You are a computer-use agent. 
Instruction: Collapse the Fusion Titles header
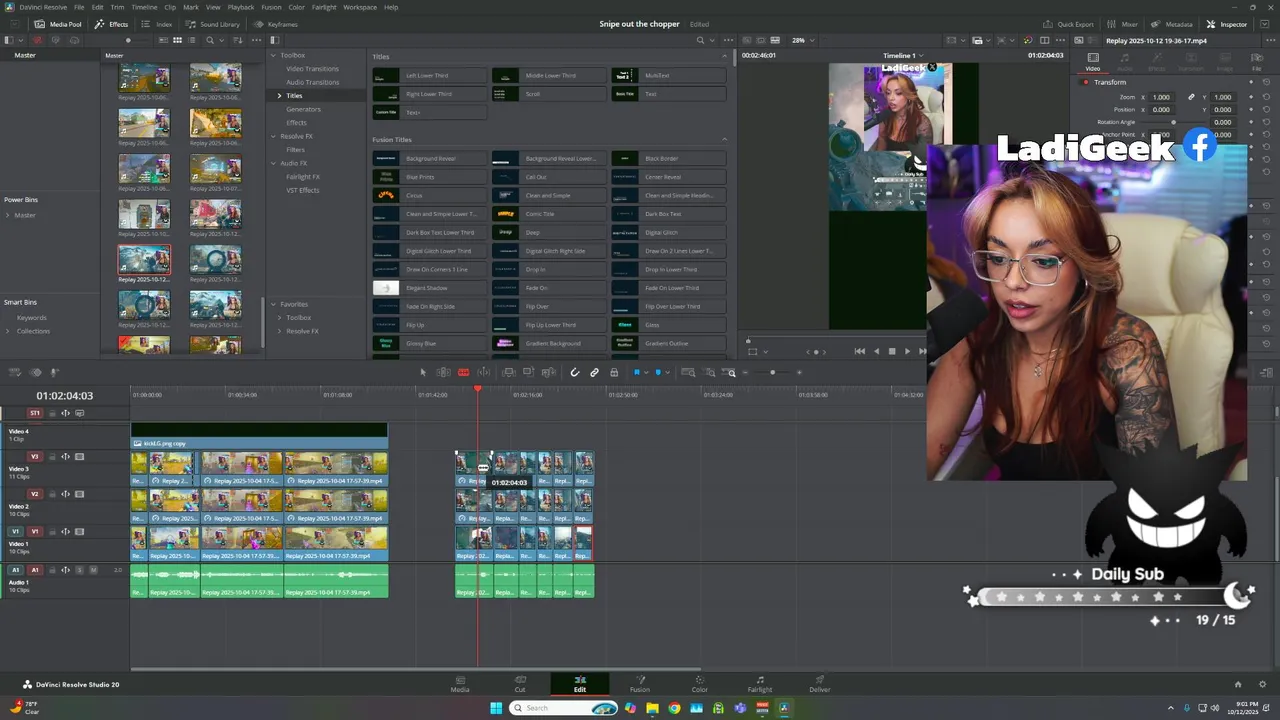[x=724, y=139]
